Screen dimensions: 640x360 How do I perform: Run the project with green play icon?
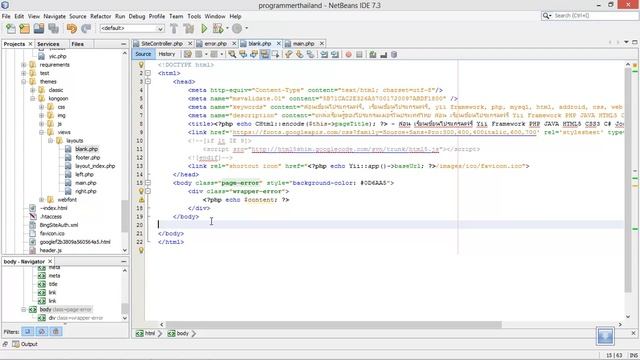tap(204, 29)
